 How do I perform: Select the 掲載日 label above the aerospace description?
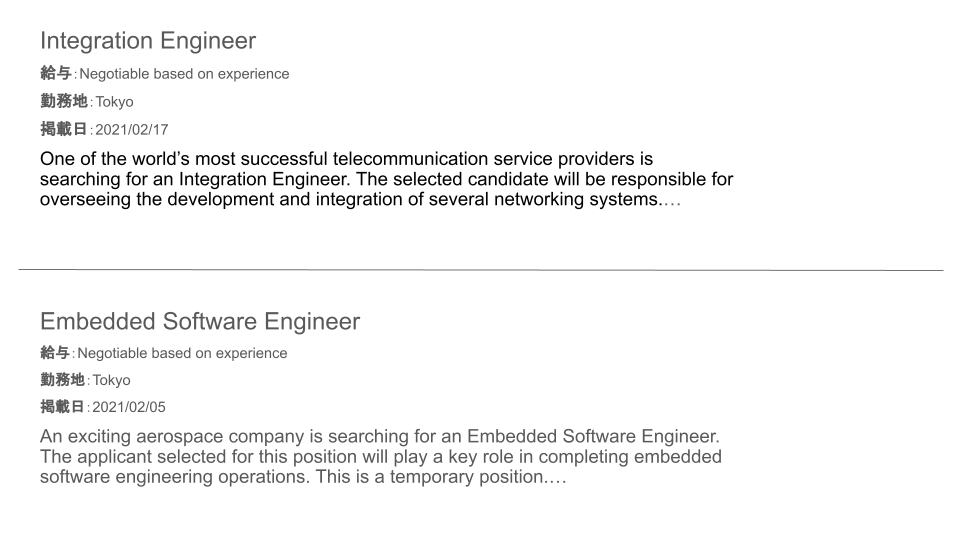62,407
